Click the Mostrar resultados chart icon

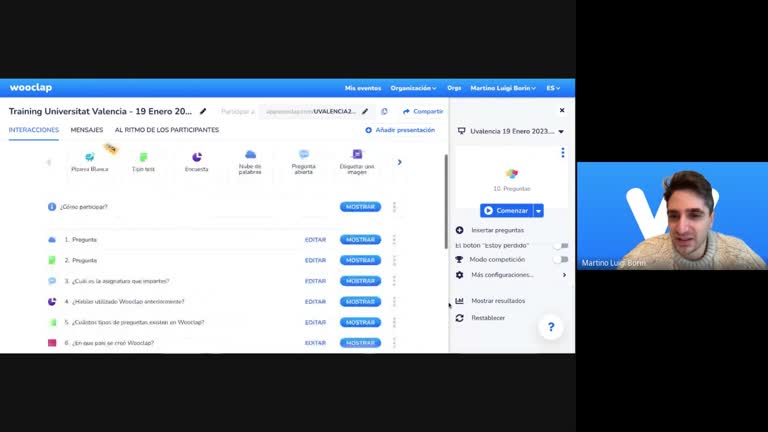pyautogui.click(x=459, y=301)
